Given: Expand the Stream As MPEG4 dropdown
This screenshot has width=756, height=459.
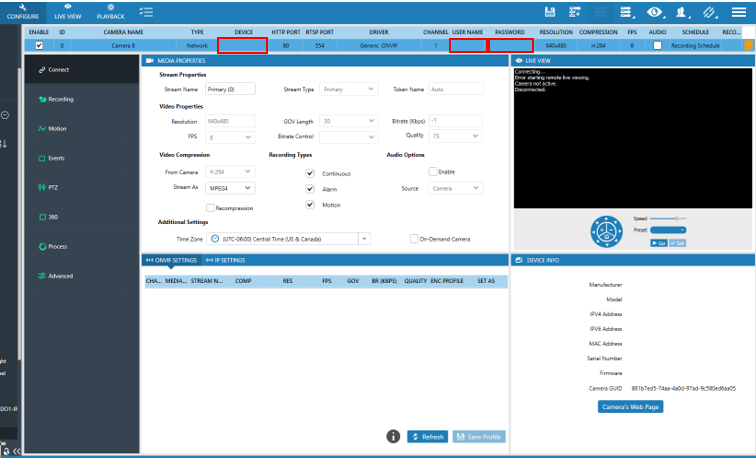Looking at the screenshot, I should 248,188.
